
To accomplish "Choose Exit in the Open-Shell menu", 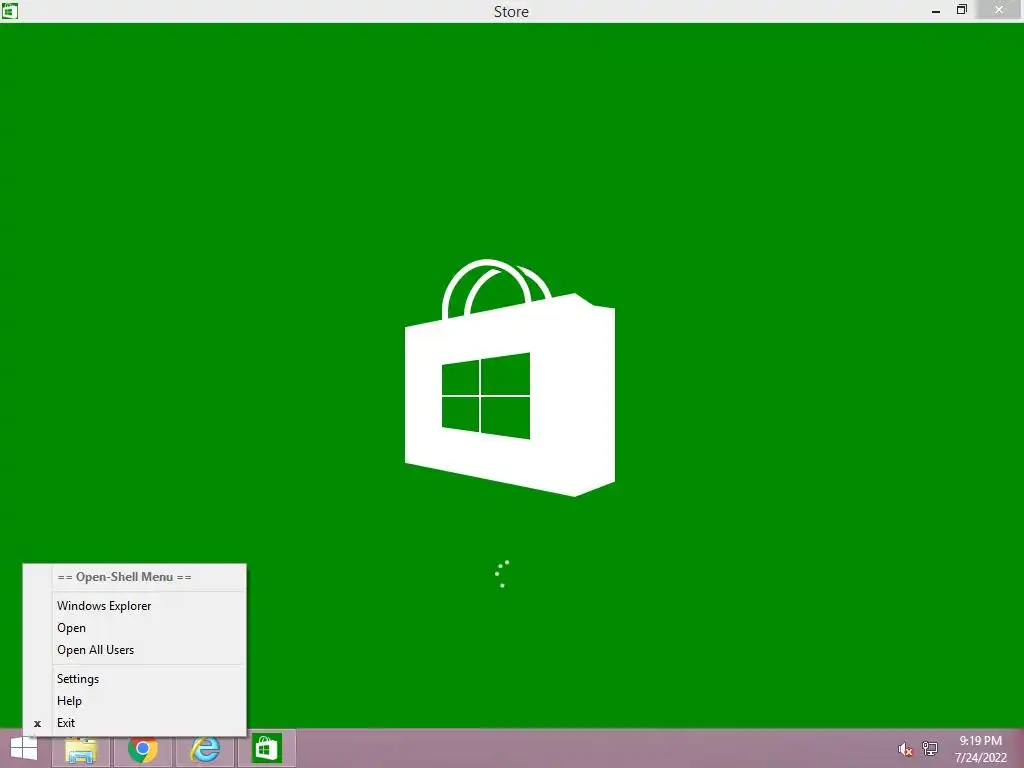I will coord(135,723).
